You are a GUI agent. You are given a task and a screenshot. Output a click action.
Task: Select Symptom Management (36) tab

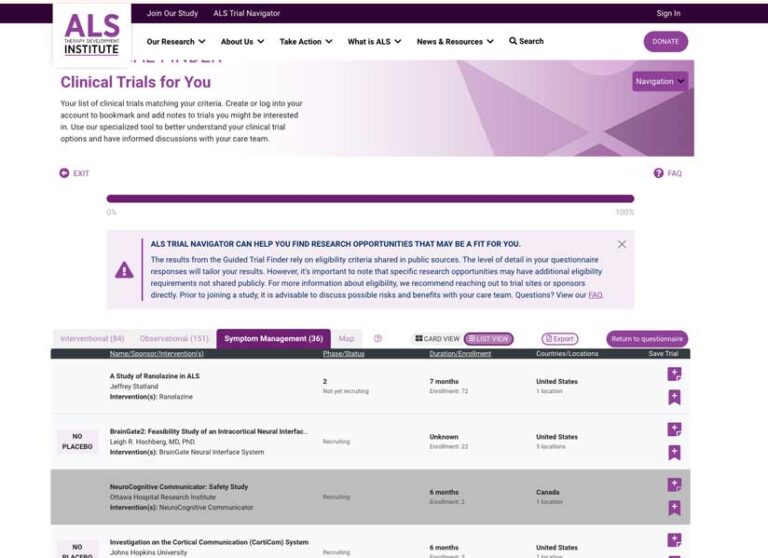pos(273,339)
